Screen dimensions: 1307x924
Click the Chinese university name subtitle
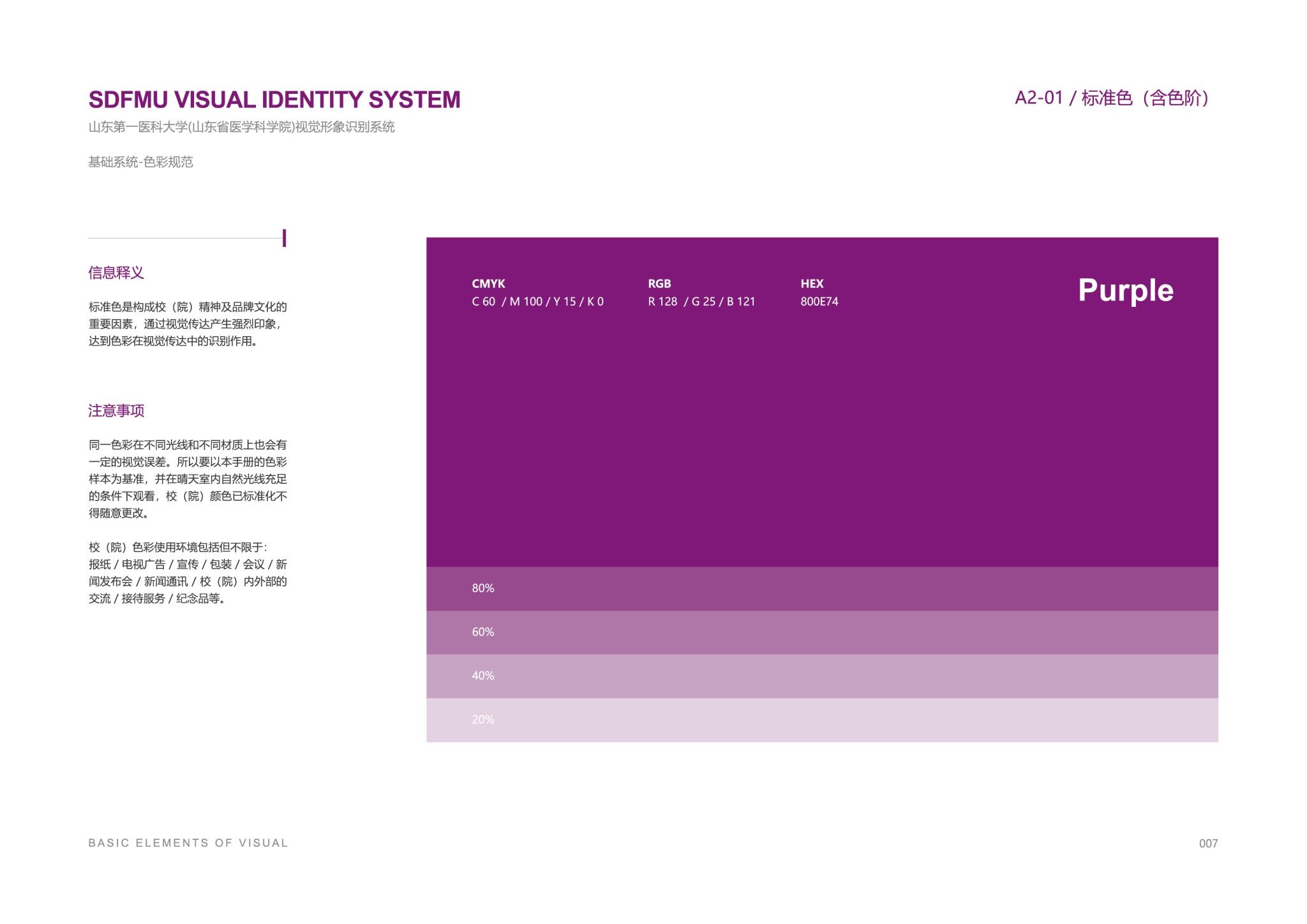(241, 127)
